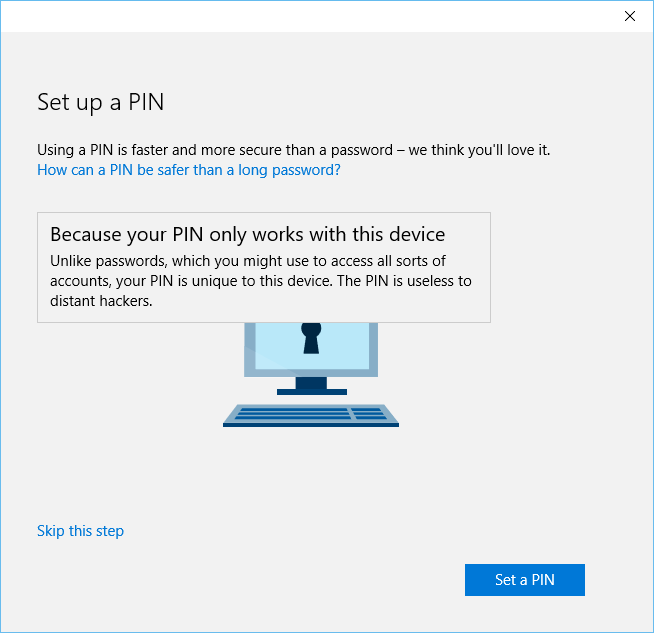Click the empty title bar area
The width and height of the screenshot is (654, 633).
click(300, 16)
